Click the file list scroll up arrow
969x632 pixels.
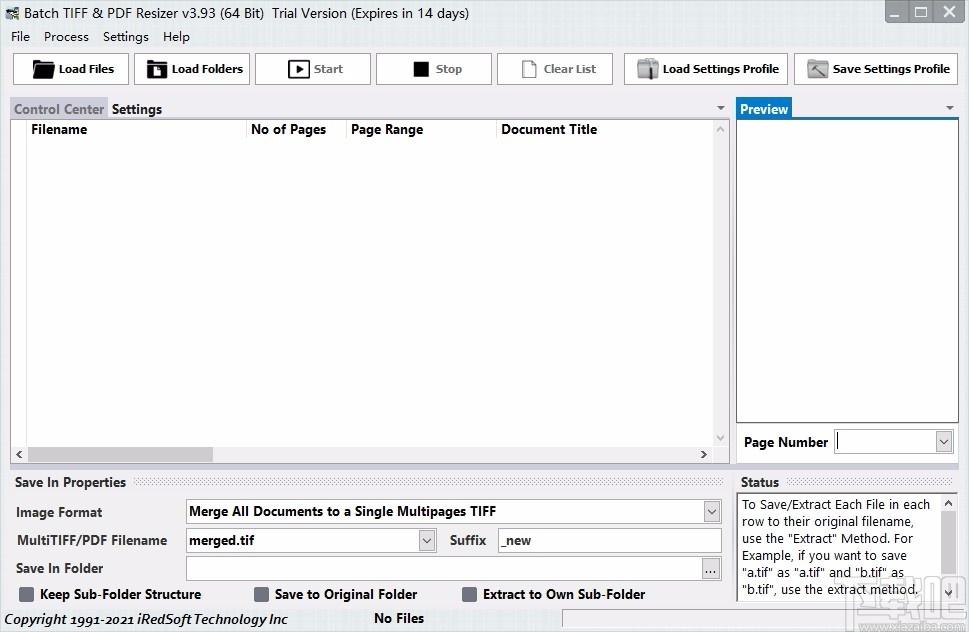[x=720, y=129]
